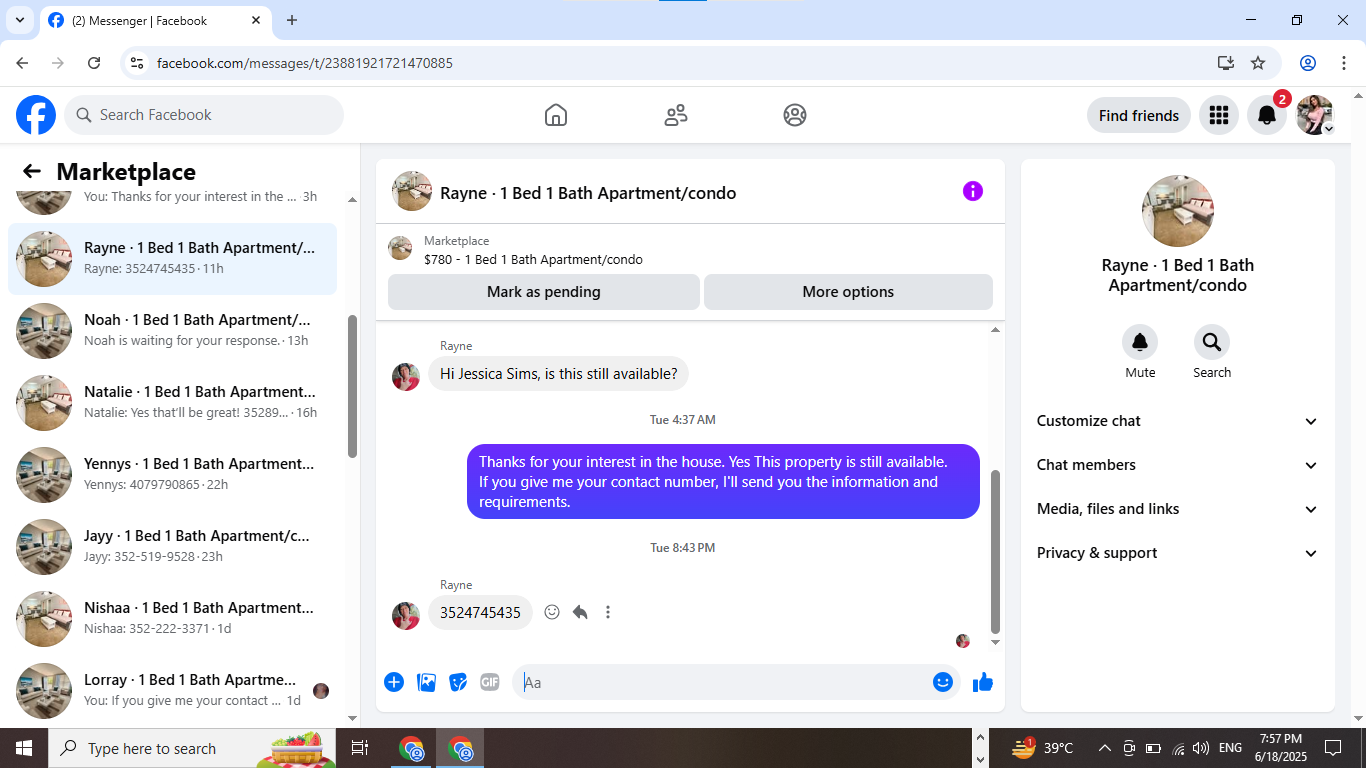Open Natalie conversation in chat list

pyautogui.click(x=173, y=403)
